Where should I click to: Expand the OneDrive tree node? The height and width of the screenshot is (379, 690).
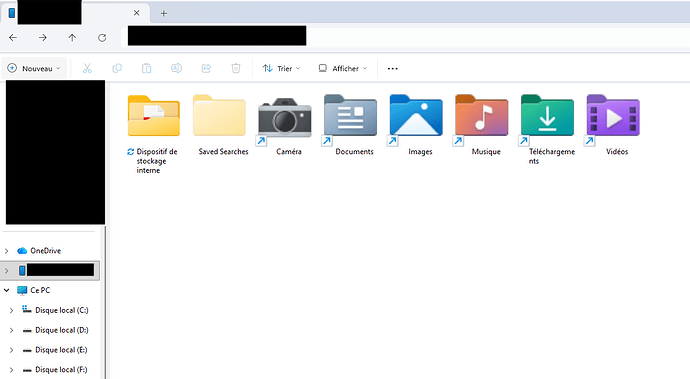point(7,251)
